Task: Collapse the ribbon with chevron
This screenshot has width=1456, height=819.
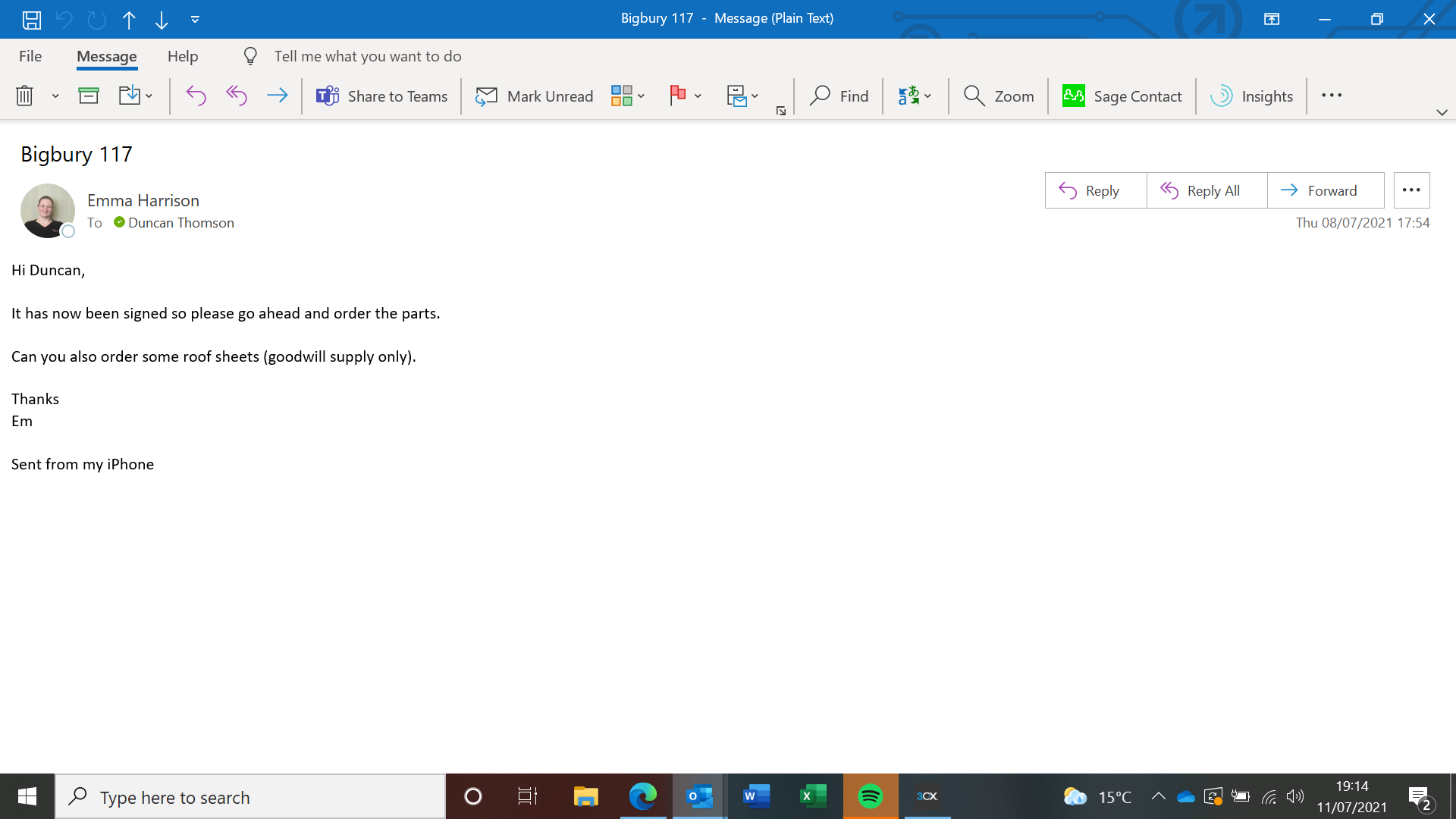Action: click(x=1442, y=112)
